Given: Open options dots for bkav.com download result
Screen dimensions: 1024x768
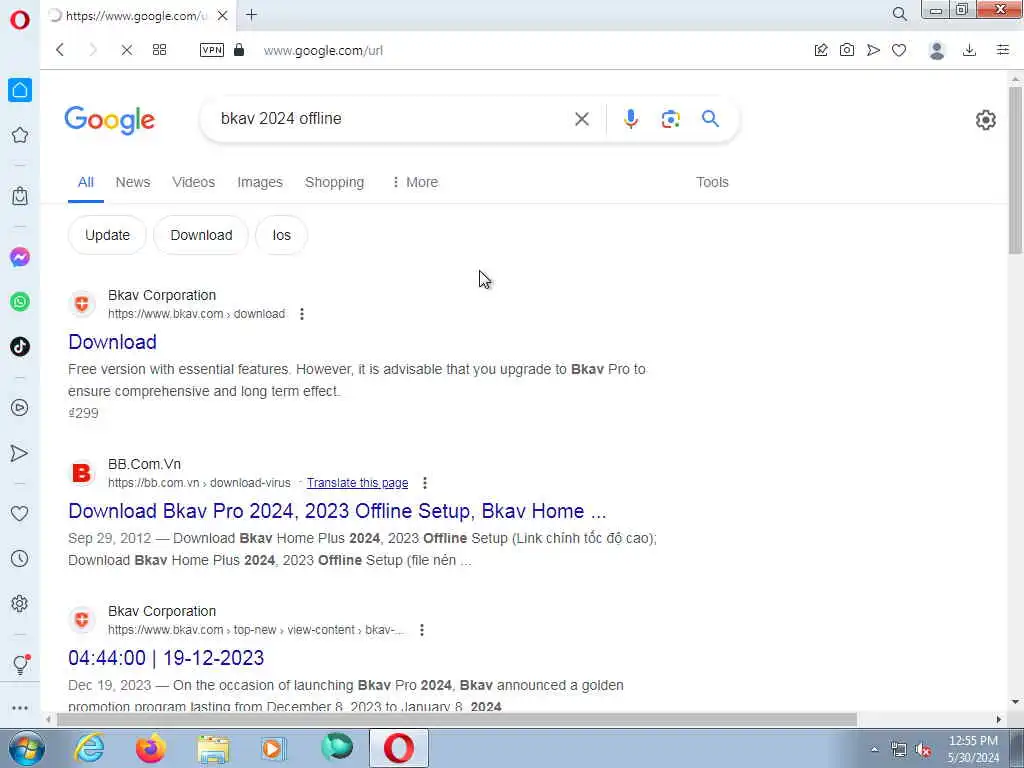Looking at the screenshot, I should pos(302,314).
